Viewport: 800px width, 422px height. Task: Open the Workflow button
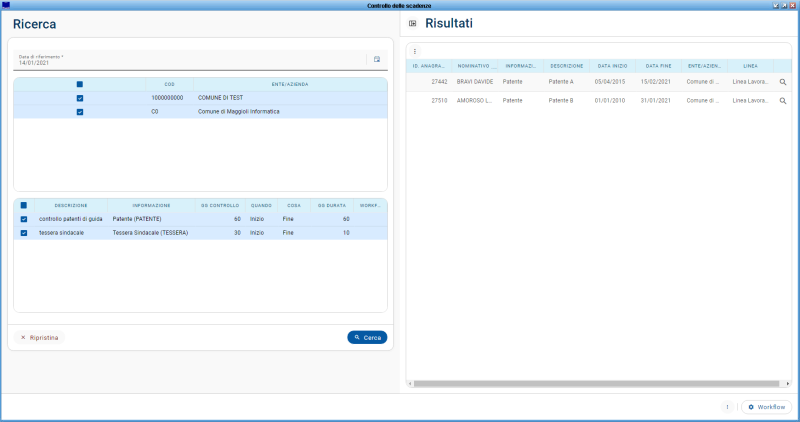point(767,407)
